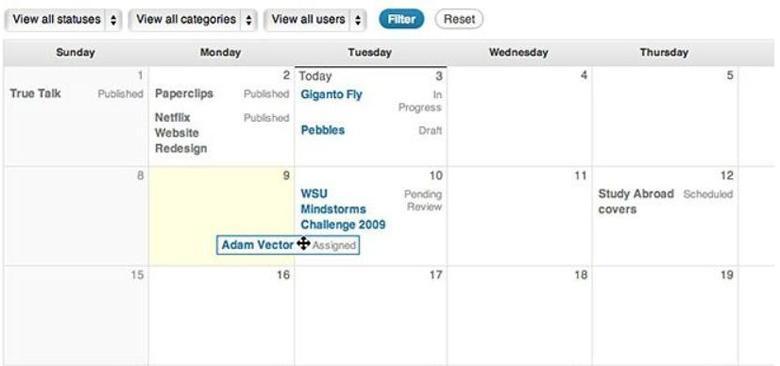Open the Giganto Fly post
The image size is (780, 366).
click(331, 94)
